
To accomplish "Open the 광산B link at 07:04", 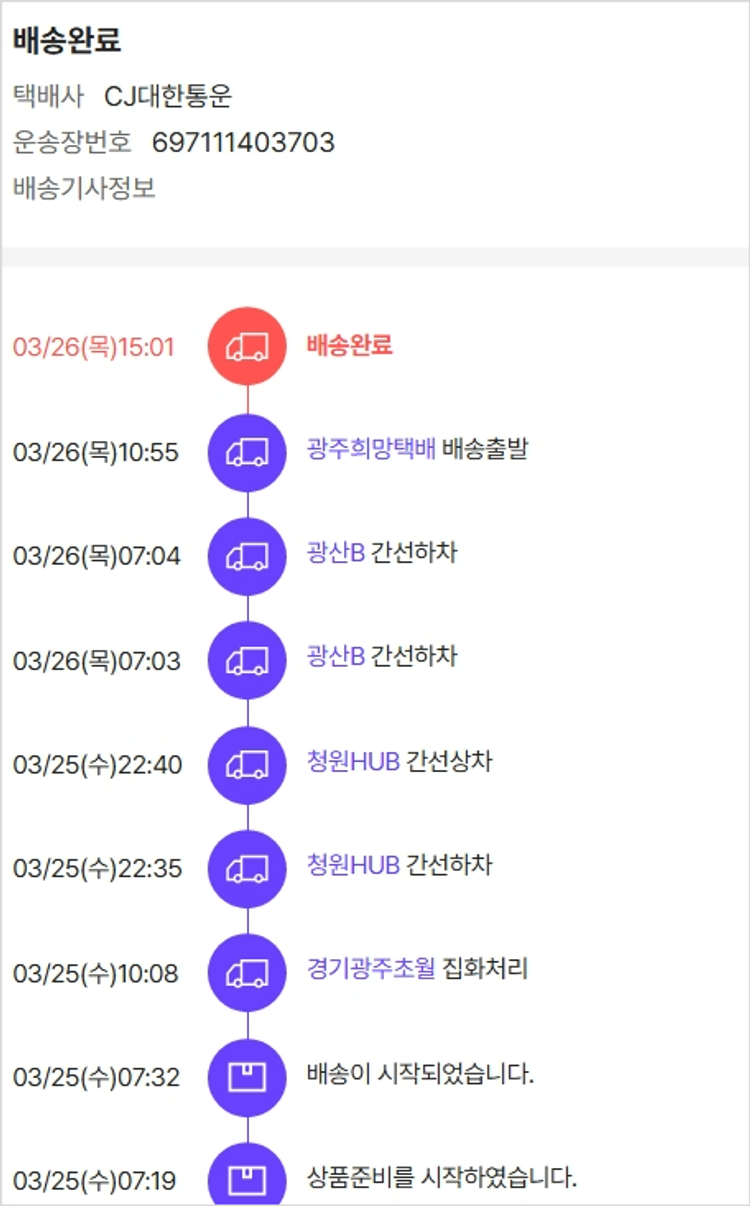I will tap(336, 552).
